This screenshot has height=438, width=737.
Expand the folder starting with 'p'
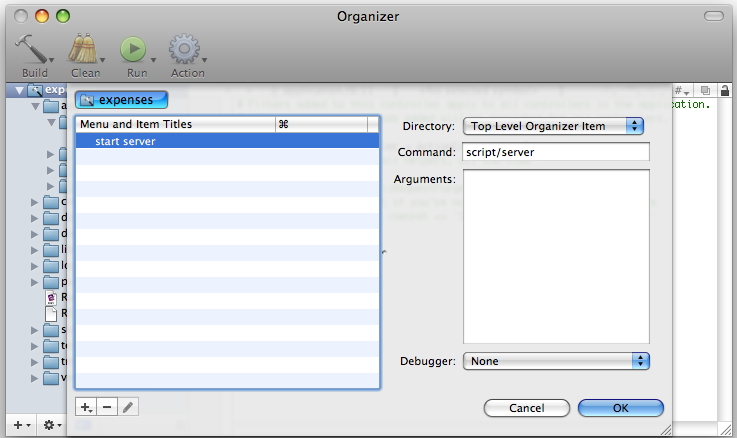click(34, 282)
